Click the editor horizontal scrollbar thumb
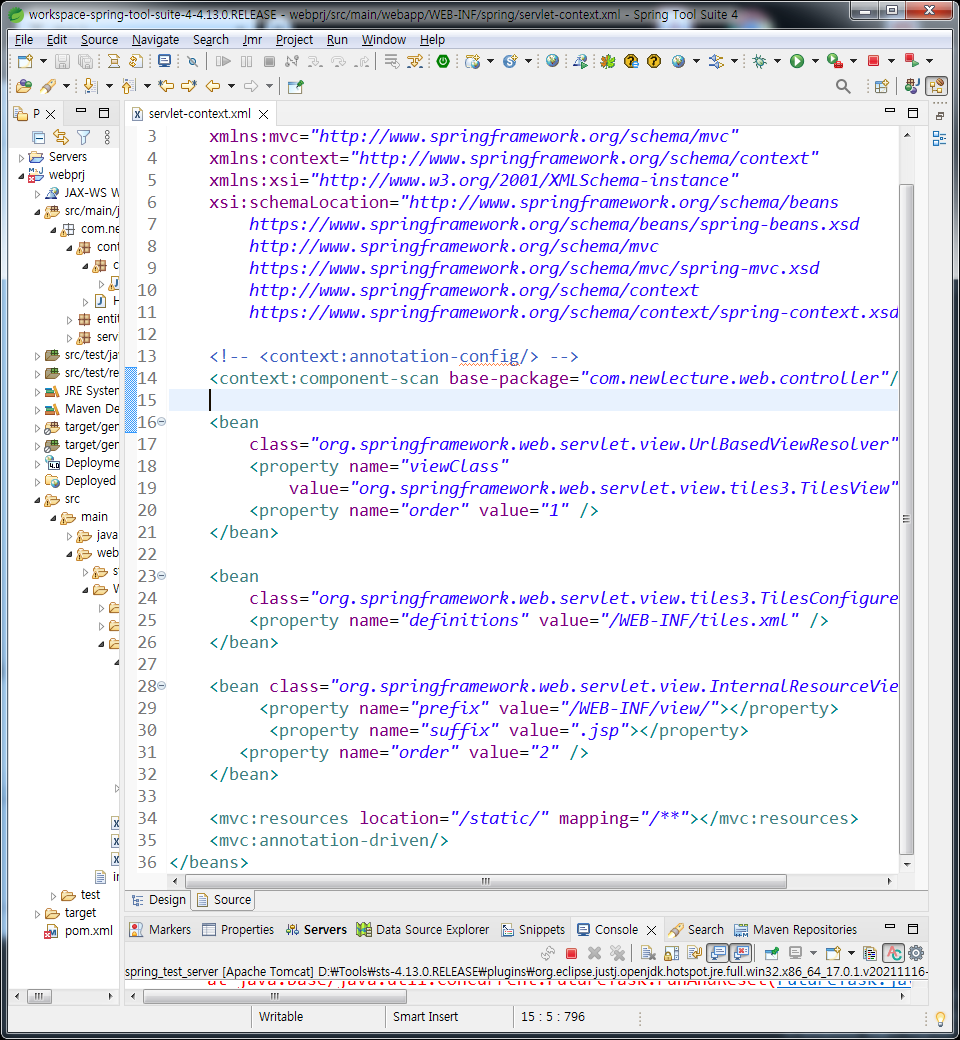This screenshot has height=1040, width=960. tap(486, 881)
